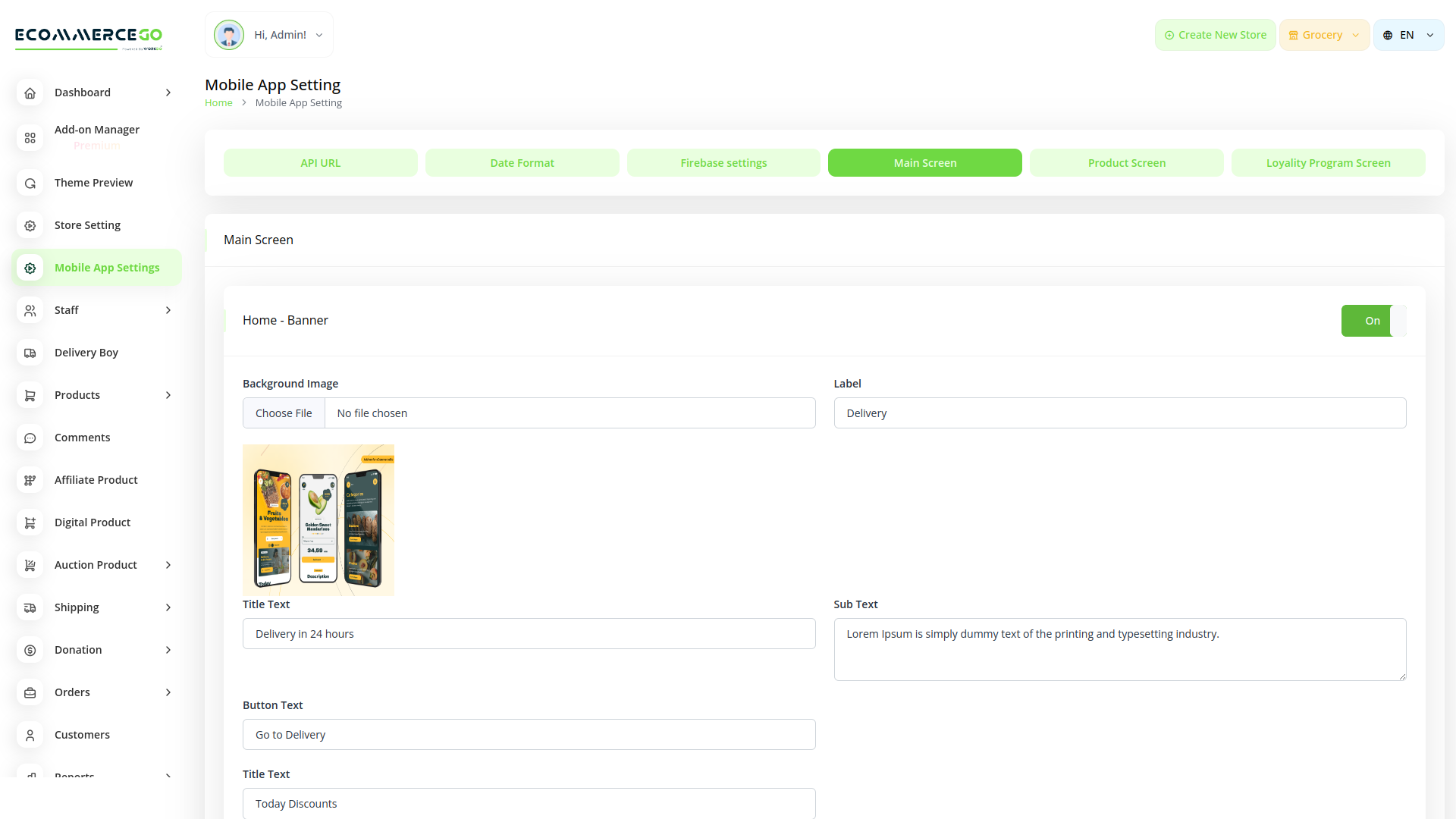Open Store Setting via its gear icon
1456x819 pixels.
coord(30,225)
